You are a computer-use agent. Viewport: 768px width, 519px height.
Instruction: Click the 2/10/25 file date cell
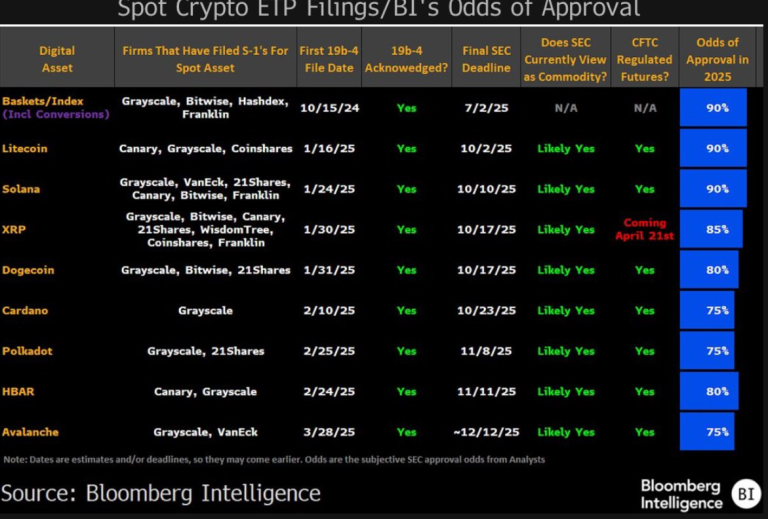pyautogui.click(x=329, y=310)
